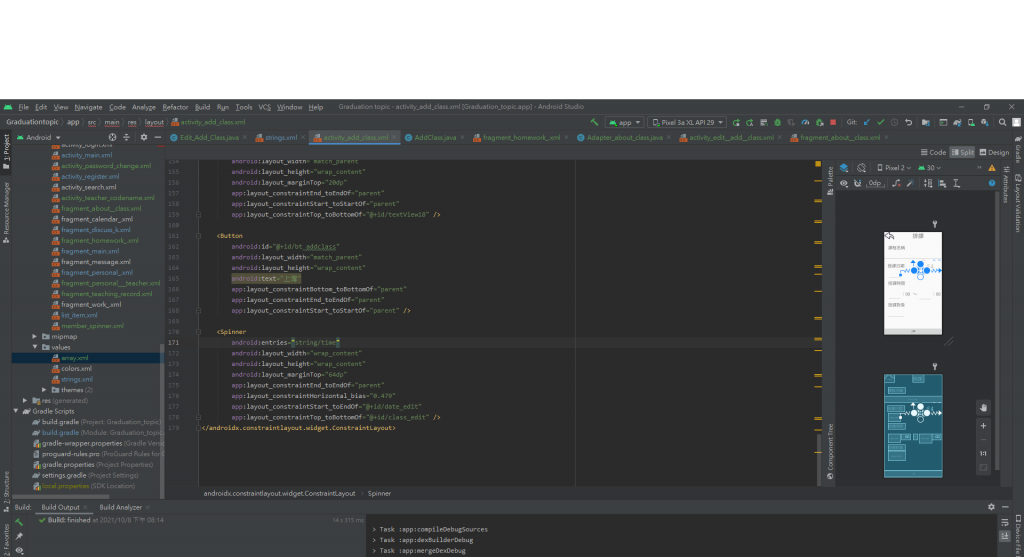Screen dimensions: 1024x557
Task: Click Git update project arrow
Action: click(867, 122)
